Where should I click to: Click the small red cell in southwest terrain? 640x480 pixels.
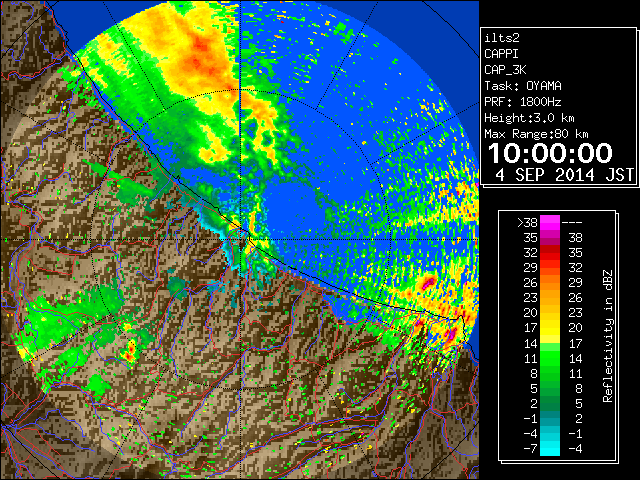pyautogui.click(x=131, y=352)
